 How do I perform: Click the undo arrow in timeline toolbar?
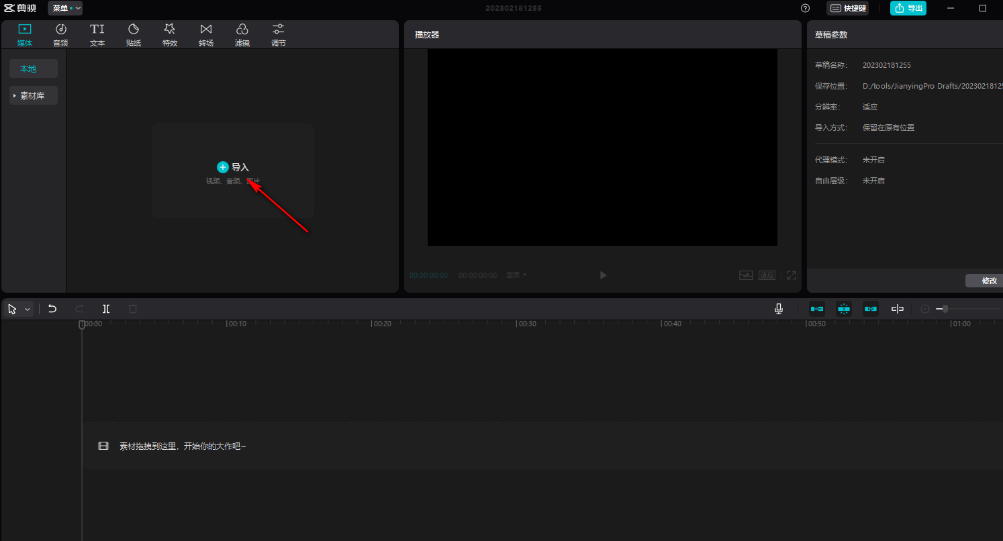pos(52,309)
